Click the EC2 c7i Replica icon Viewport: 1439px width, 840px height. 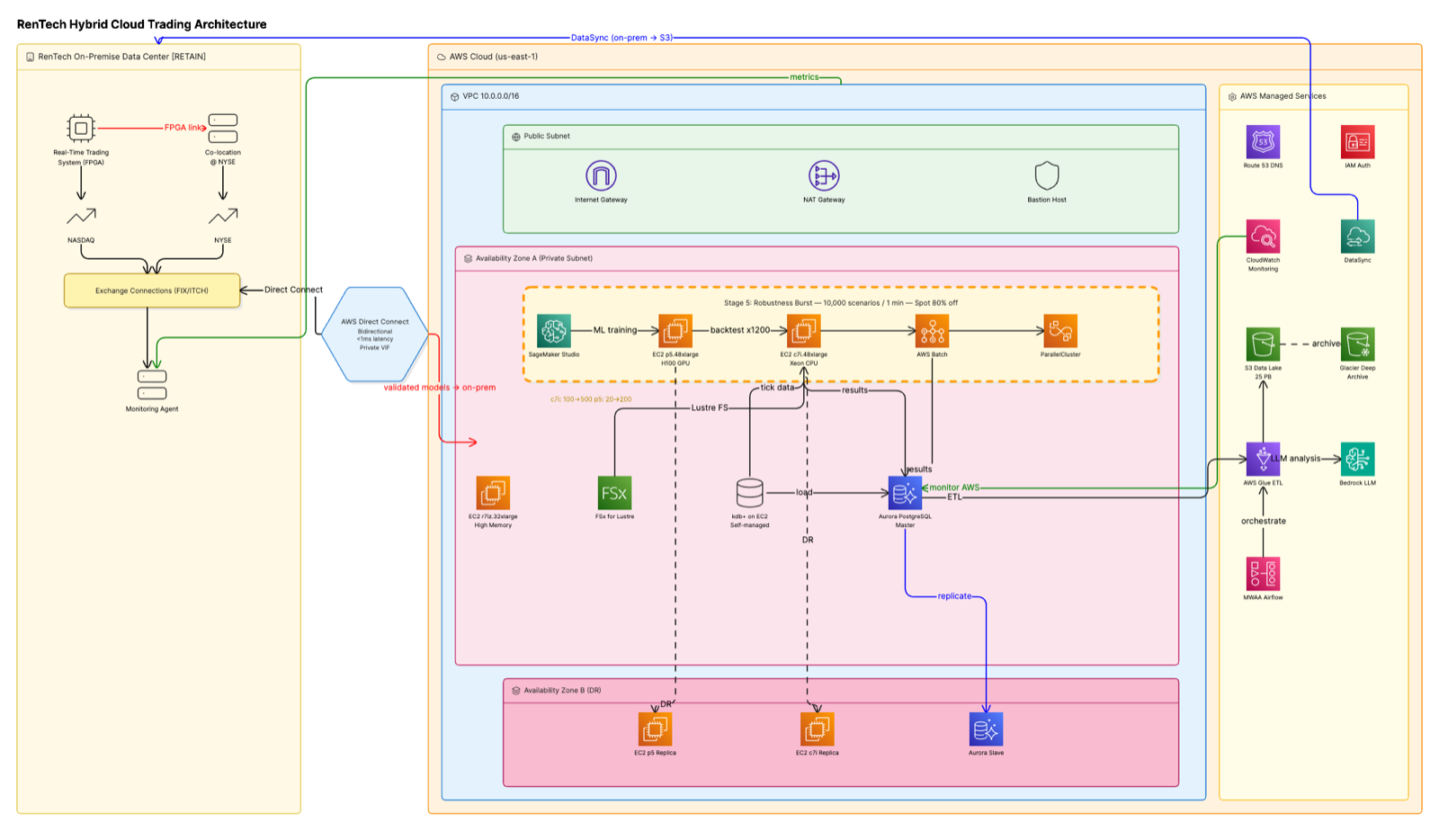818,729
